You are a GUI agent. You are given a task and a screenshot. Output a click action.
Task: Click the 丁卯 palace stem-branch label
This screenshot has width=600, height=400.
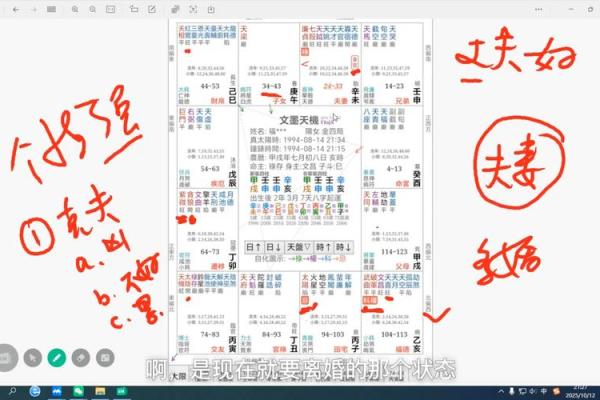click(x=232, y=261)
